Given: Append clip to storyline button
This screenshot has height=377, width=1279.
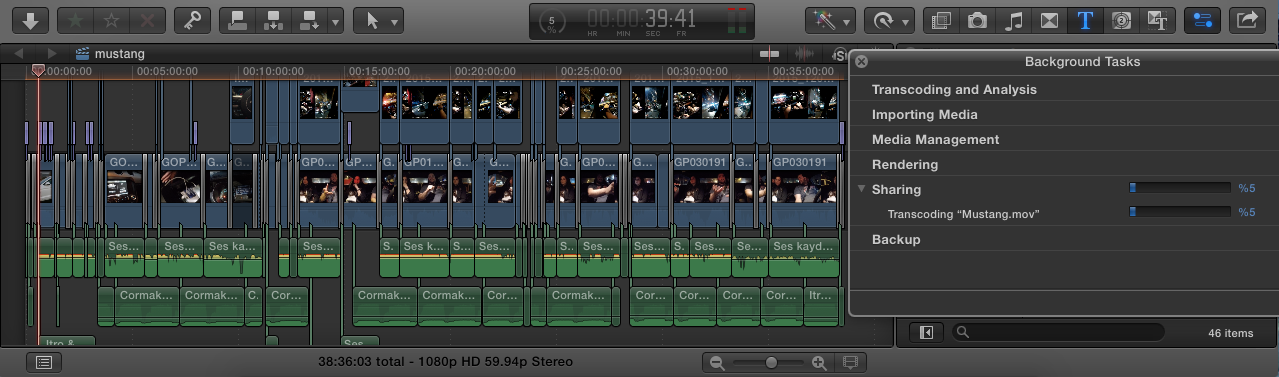Looking at the screenshot, I should pos(308,20).
